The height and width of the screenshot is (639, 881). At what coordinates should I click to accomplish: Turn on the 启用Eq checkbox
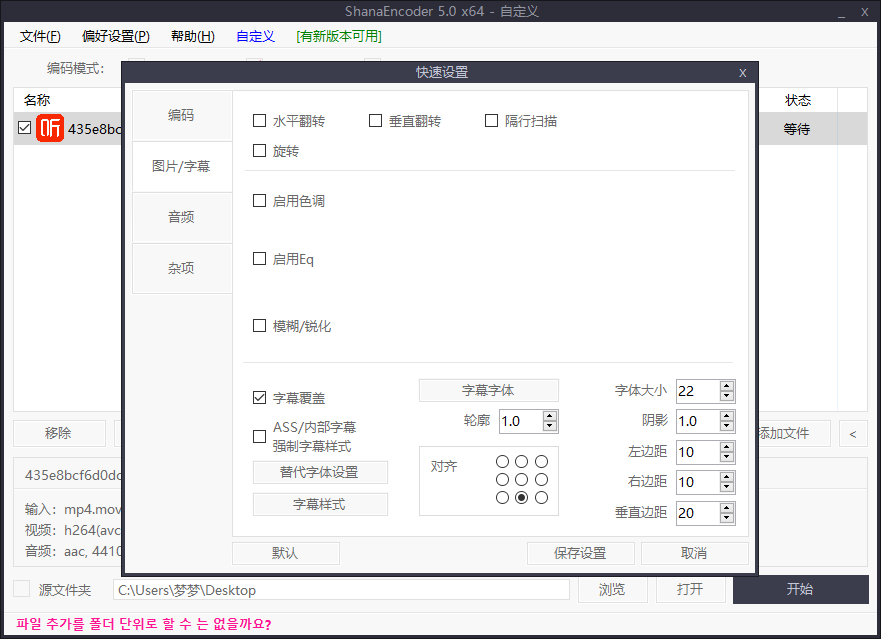259,259
